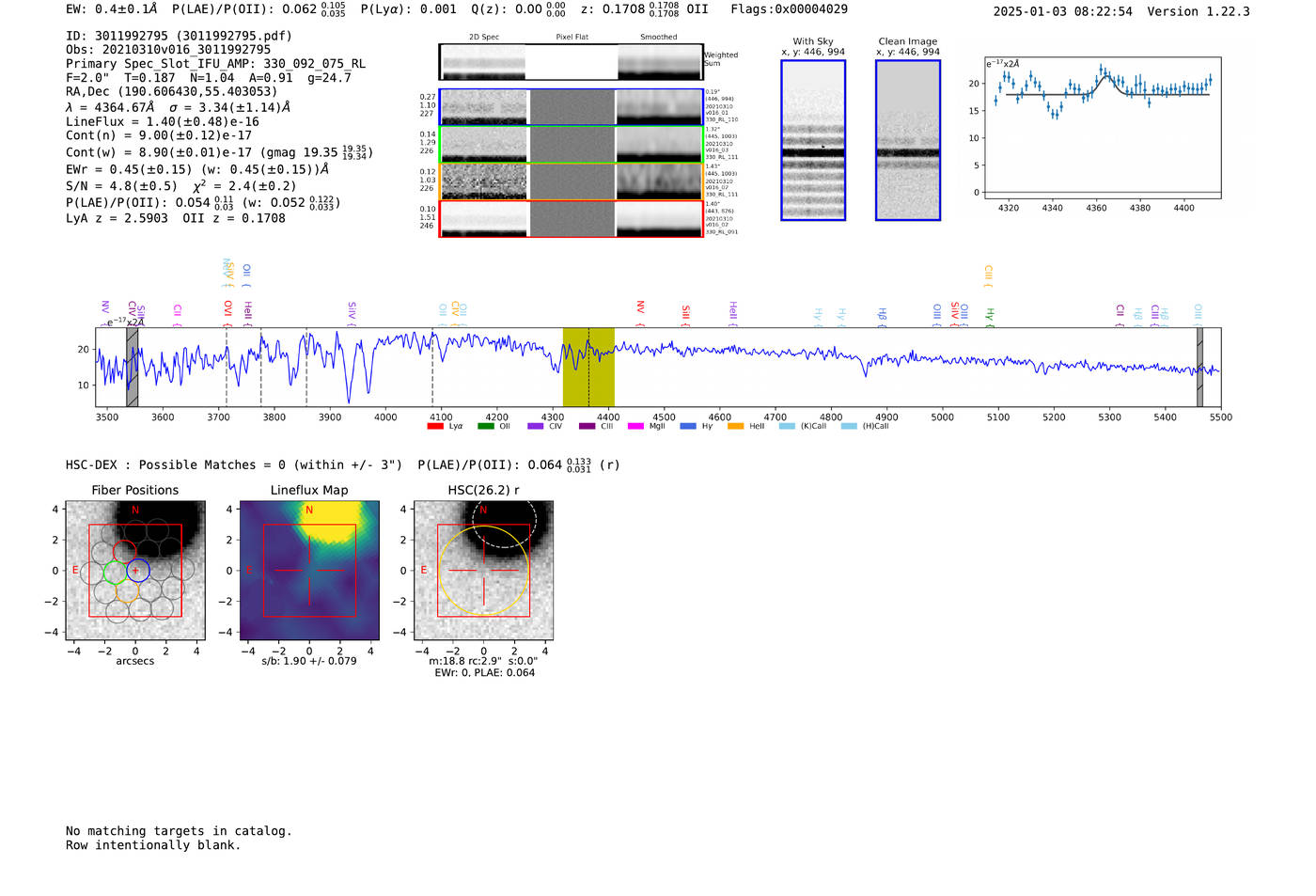Click the green fiber circle in Fiber Positions

115,571
